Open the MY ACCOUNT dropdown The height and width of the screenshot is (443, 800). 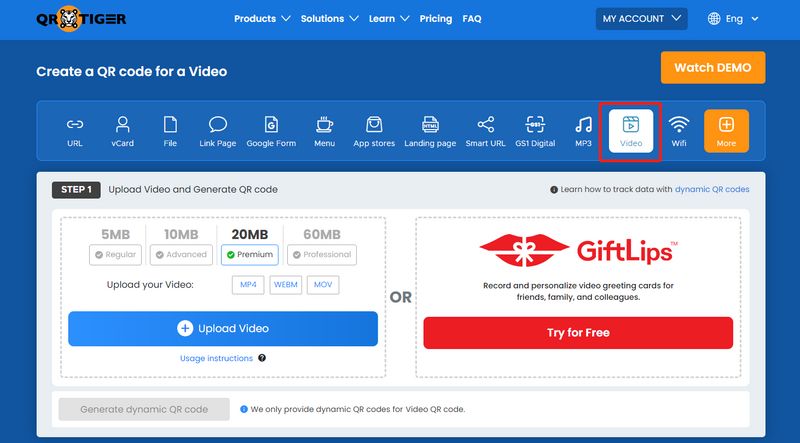tap(641, 18)
